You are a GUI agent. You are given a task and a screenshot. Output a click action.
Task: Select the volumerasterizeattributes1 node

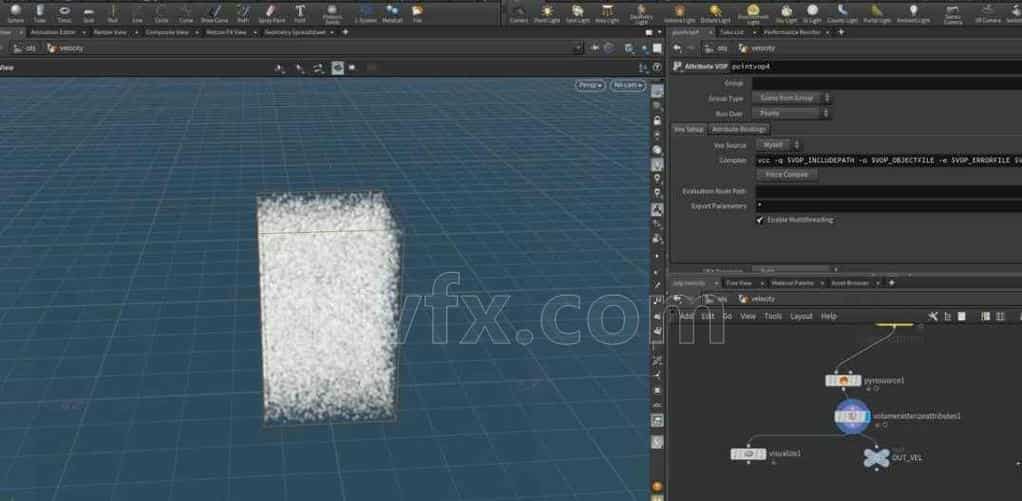click(x=851, y=415)
